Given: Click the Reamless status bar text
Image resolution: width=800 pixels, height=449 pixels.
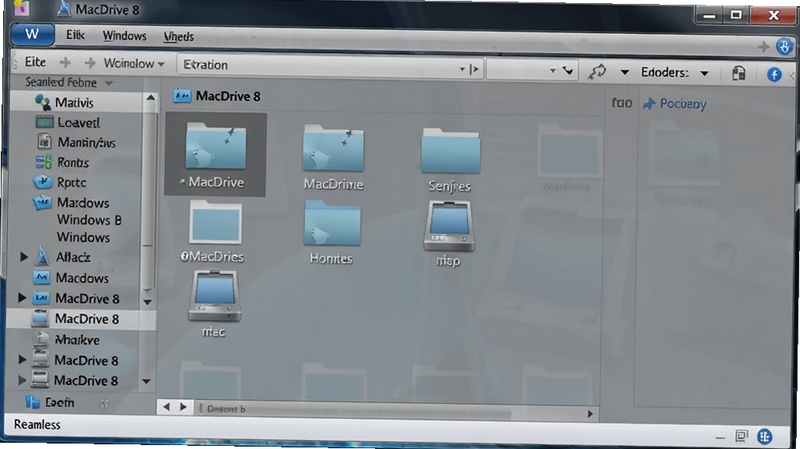Looking at the screenshot, I should point(37,425).
